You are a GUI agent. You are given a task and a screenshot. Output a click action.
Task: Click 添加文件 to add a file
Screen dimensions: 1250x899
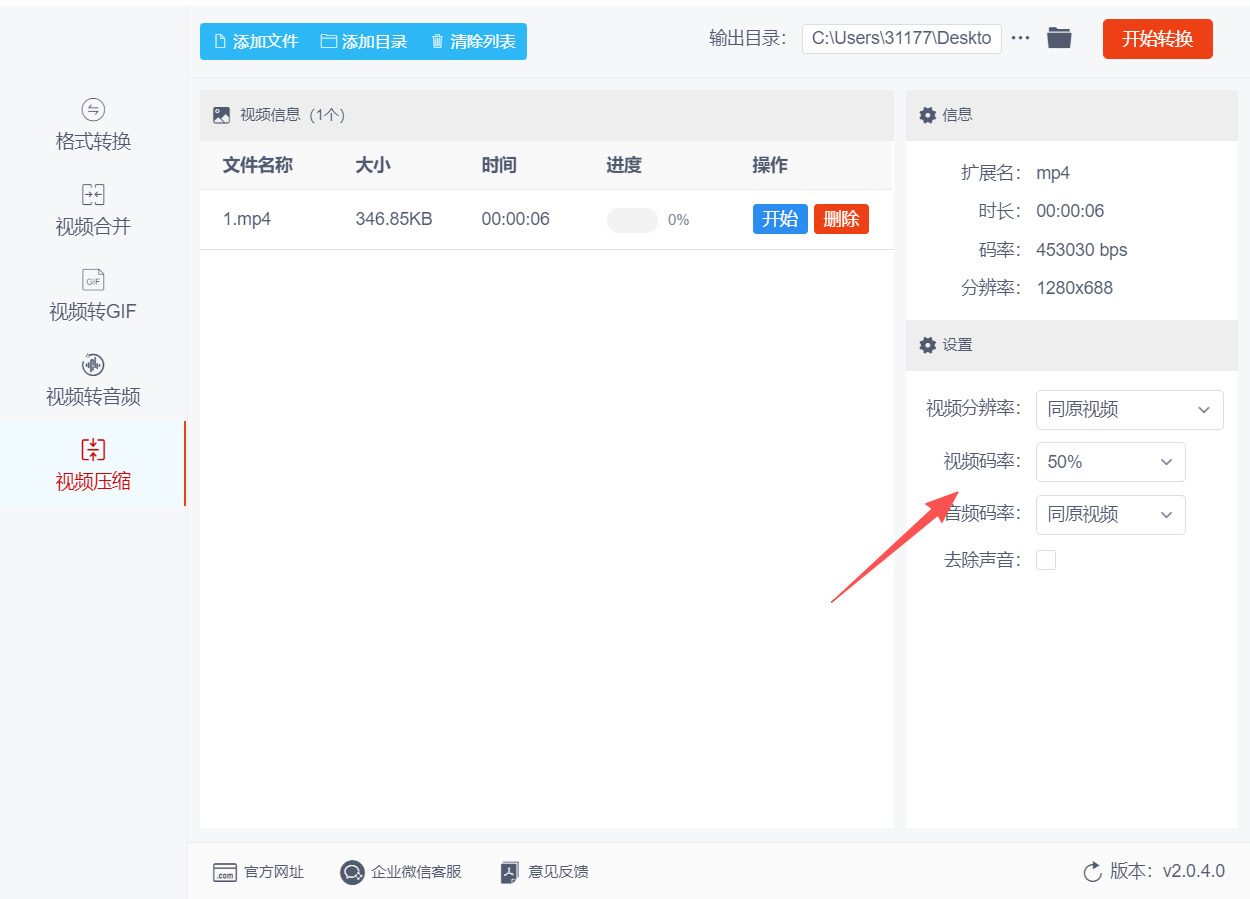coord(256,42)
